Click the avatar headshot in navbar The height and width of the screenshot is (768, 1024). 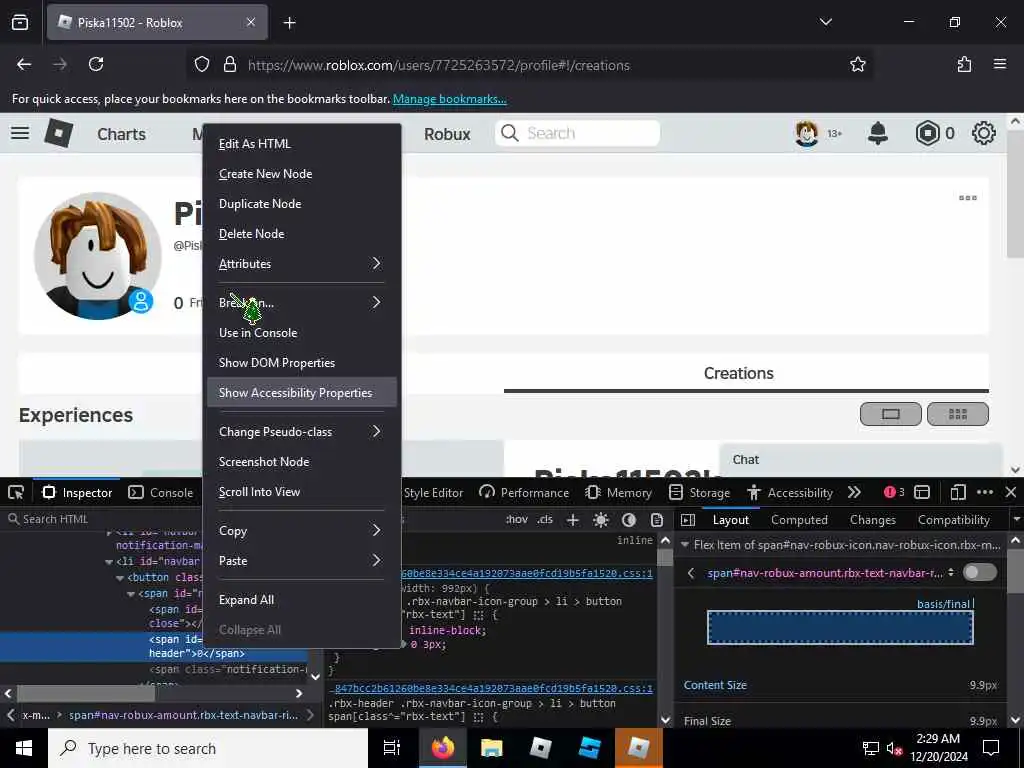pyautogui.click(x=807, y=133)
